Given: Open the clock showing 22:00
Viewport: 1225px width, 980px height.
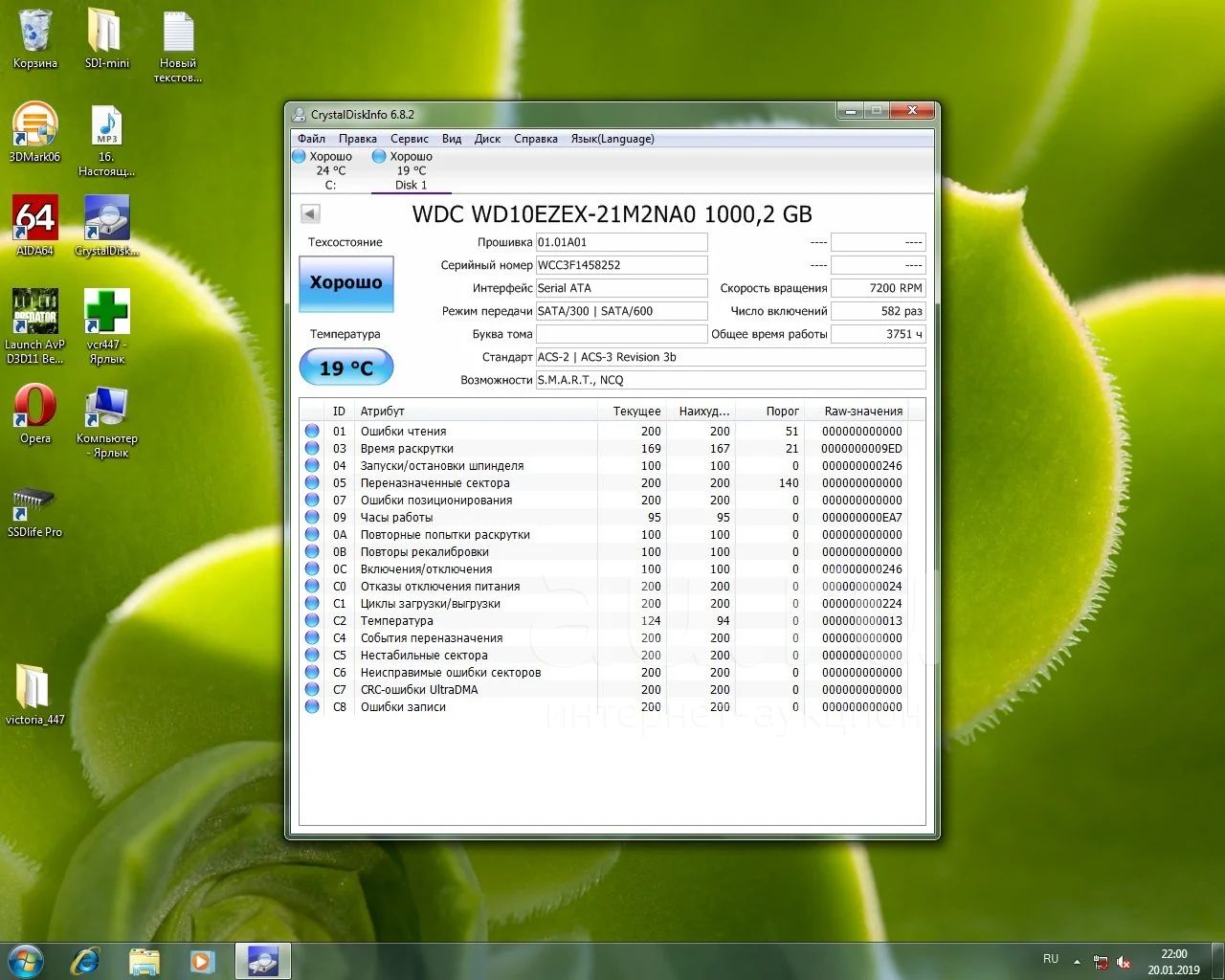Looking at the screenshot, I should [1174, 962].
